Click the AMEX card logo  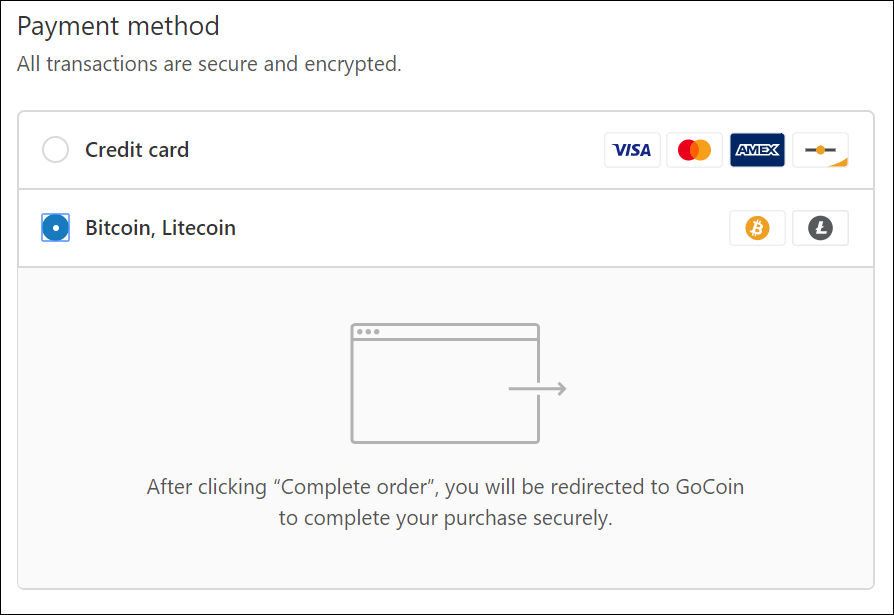click(x=757, y=150)
